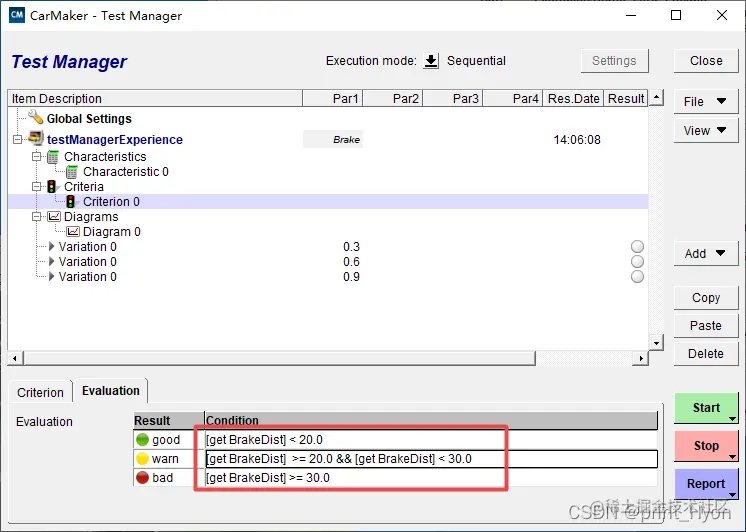Click horizontal scrollbar right arrow
The image size is (746, 532).
click(x=641, y=358)
